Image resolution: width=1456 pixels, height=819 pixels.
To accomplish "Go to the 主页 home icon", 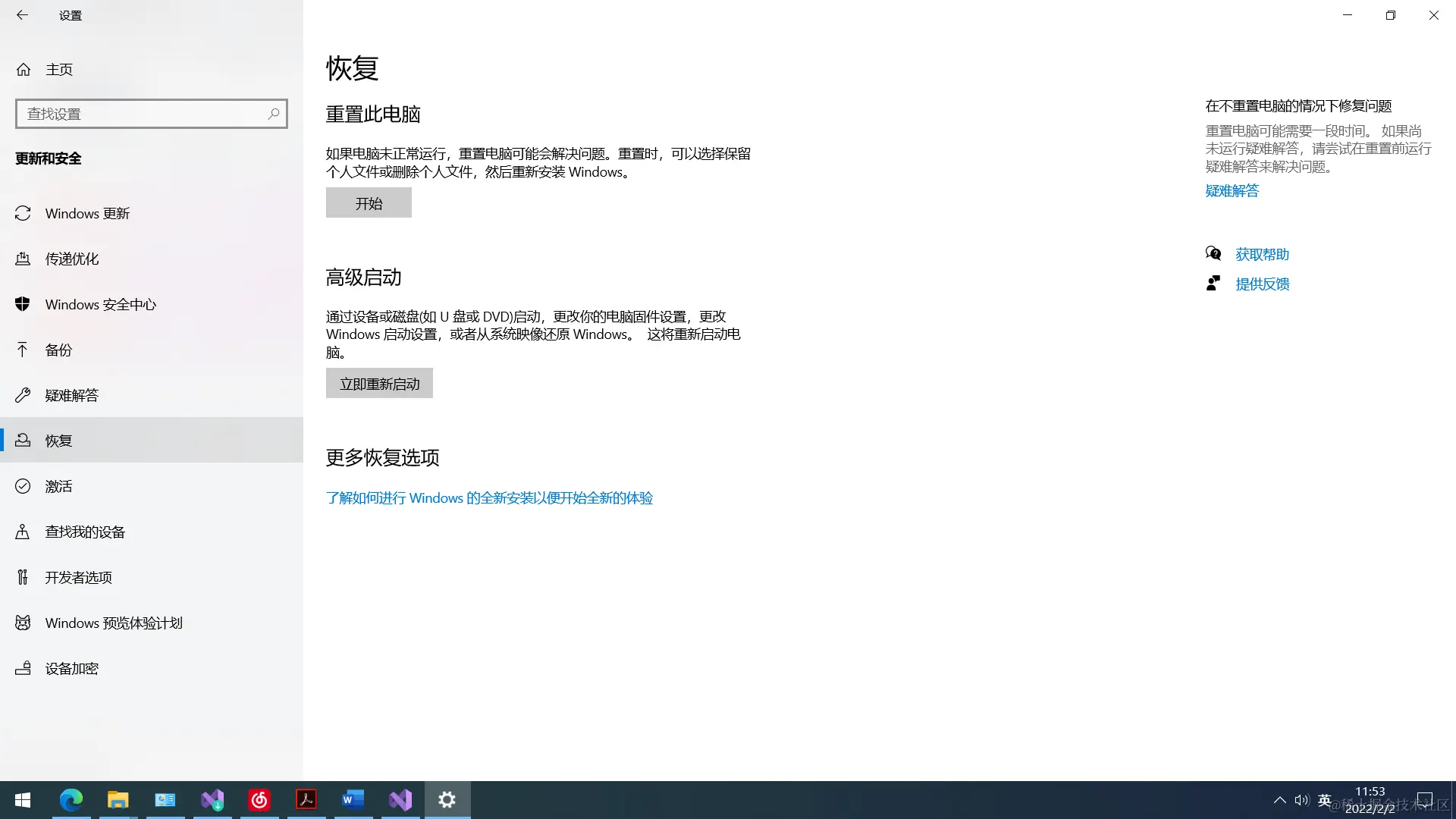I will coord(24,70).
